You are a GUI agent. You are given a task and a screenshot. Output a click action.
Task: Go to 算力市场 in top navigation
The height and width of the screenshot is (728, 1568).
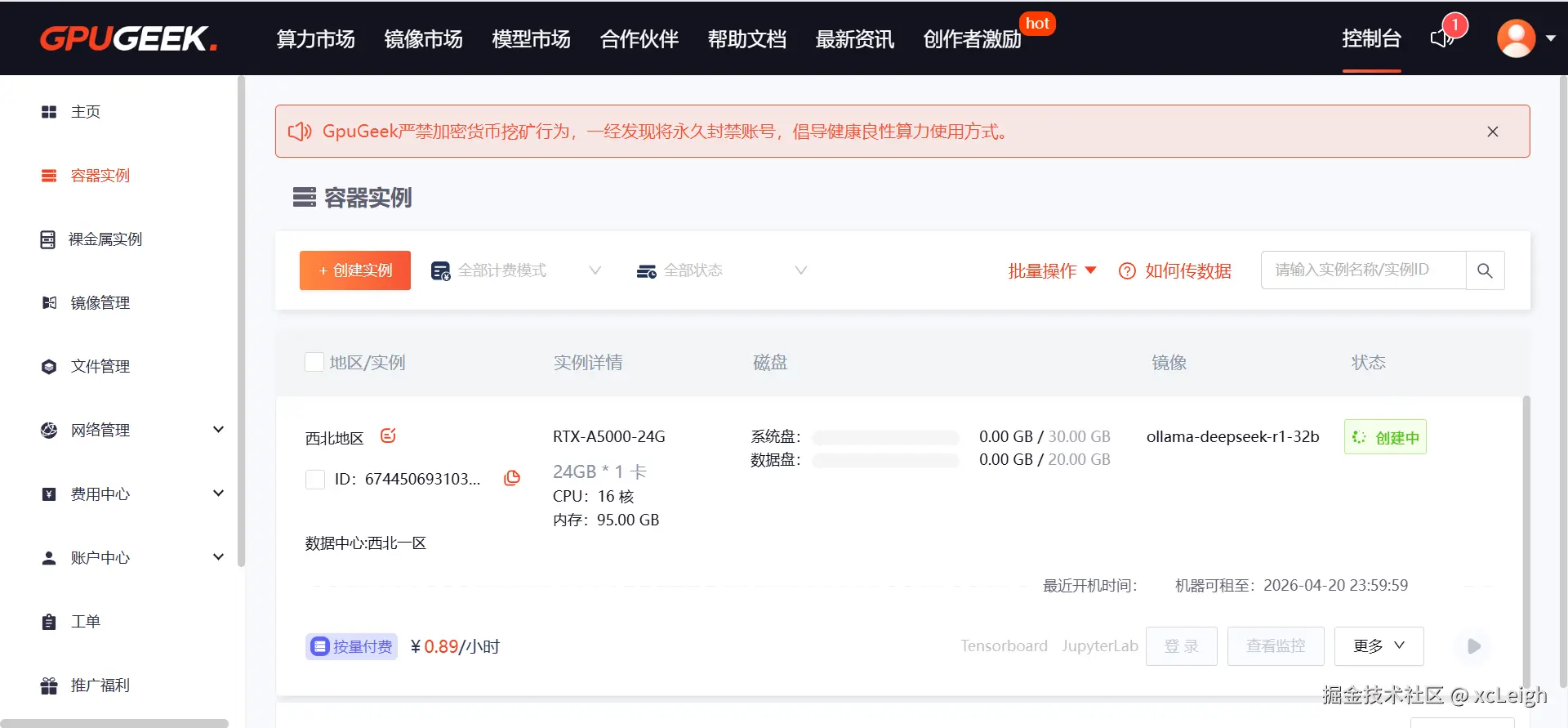coord(315,38)
